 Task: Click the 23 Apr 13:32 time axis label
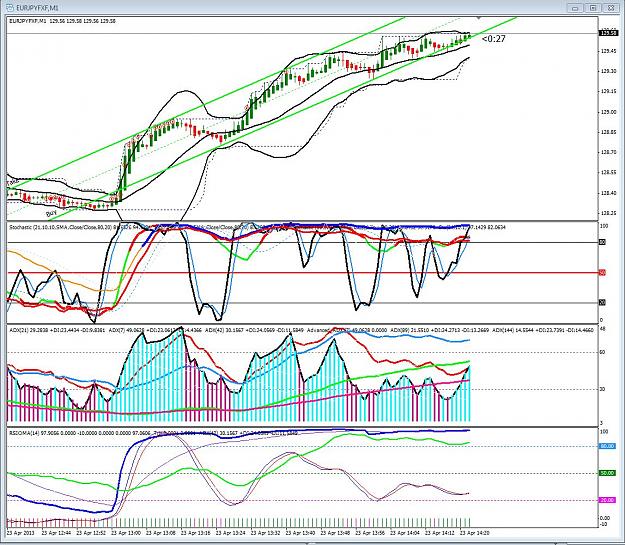265,533
